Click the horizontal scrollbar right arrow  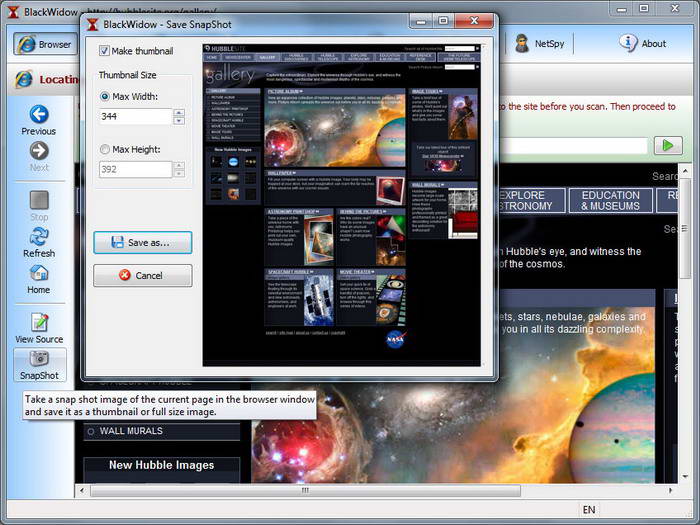pyautogui.click(x=670, y=491)
